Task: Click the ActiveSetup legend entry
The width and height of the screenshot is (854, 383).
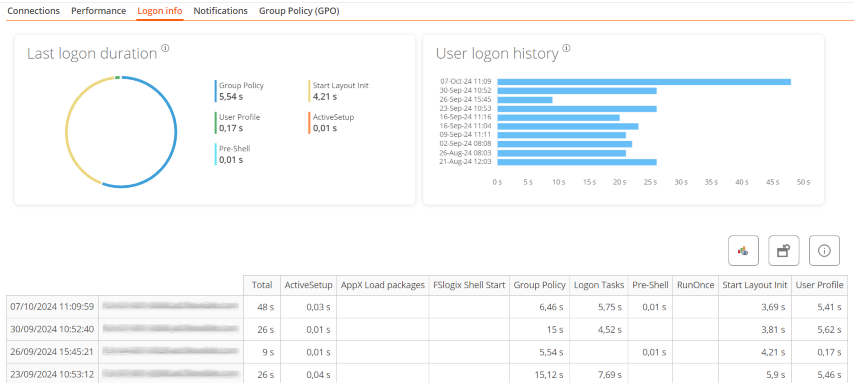Action: 332,123
